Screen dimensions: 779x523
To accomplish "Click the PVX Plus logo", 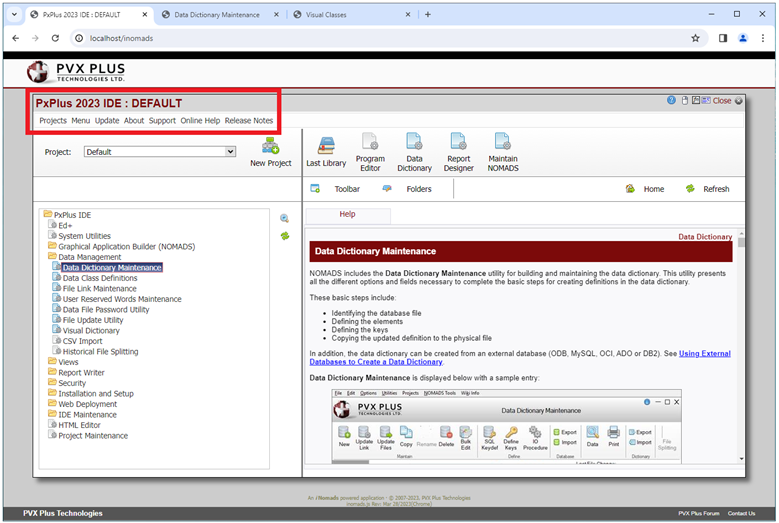I will [76, 72].
